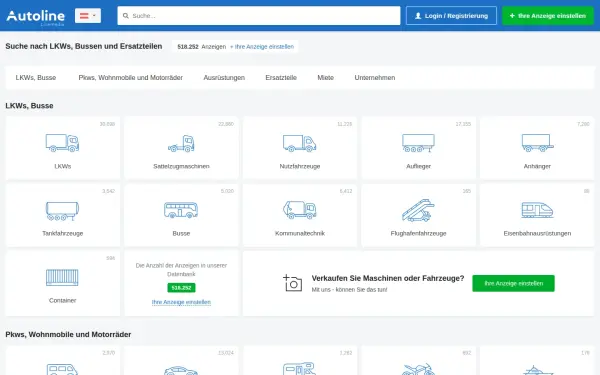Select the Container category icon
The height and width of the screenshot is (375, 600).
[62, 277]
